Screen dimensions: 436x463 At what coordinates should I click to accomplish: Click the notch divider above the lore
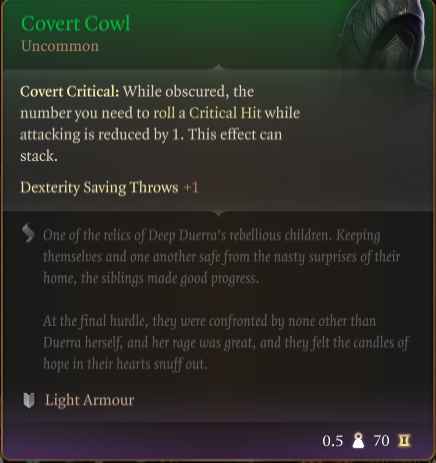(218, 213)
